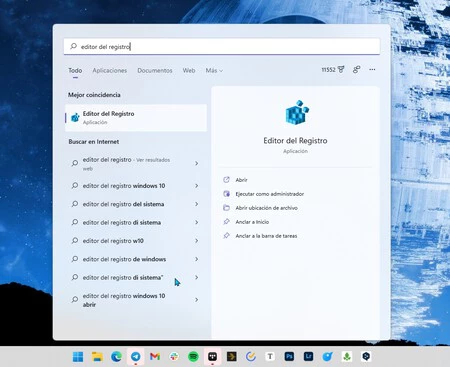Choose Anclar a Inicio

(x=252, y=222)
